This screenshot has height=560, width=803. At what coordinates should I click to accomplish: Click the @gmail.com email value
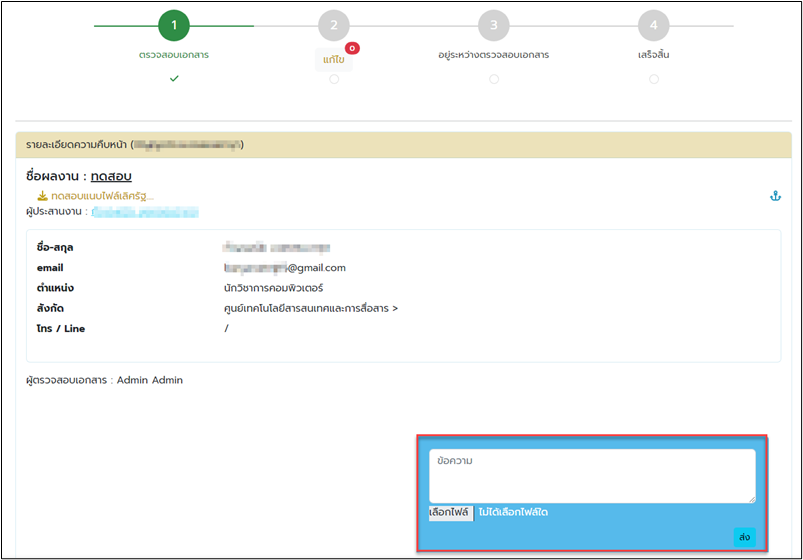285,267
